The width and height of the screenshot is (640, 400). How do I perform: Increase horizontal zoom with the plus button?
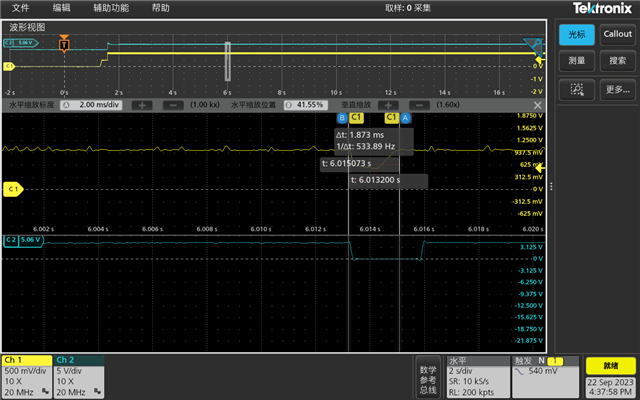142,105
